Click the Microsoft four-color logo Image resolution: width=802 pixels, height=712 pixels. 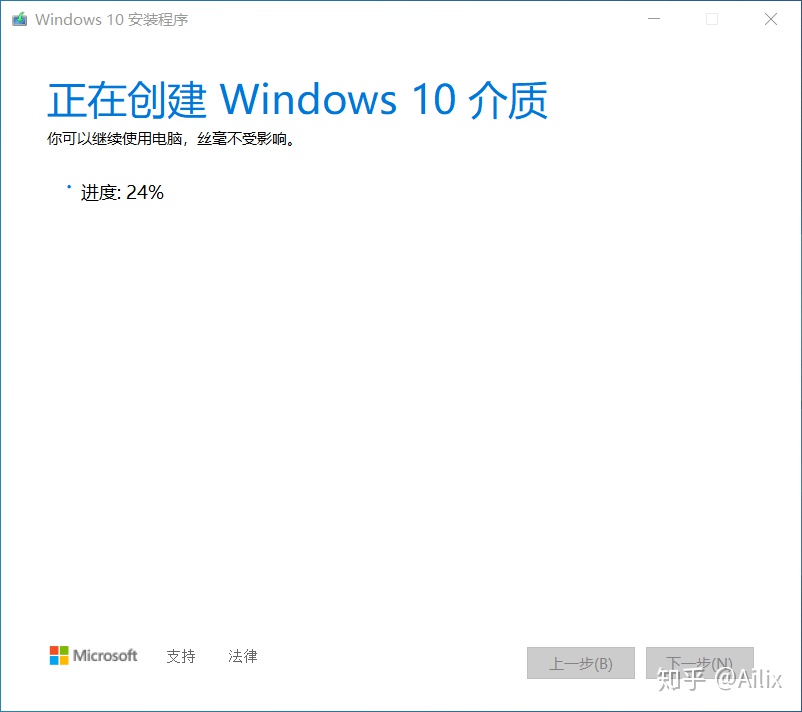pyautogui.click(x=59, y=655)
